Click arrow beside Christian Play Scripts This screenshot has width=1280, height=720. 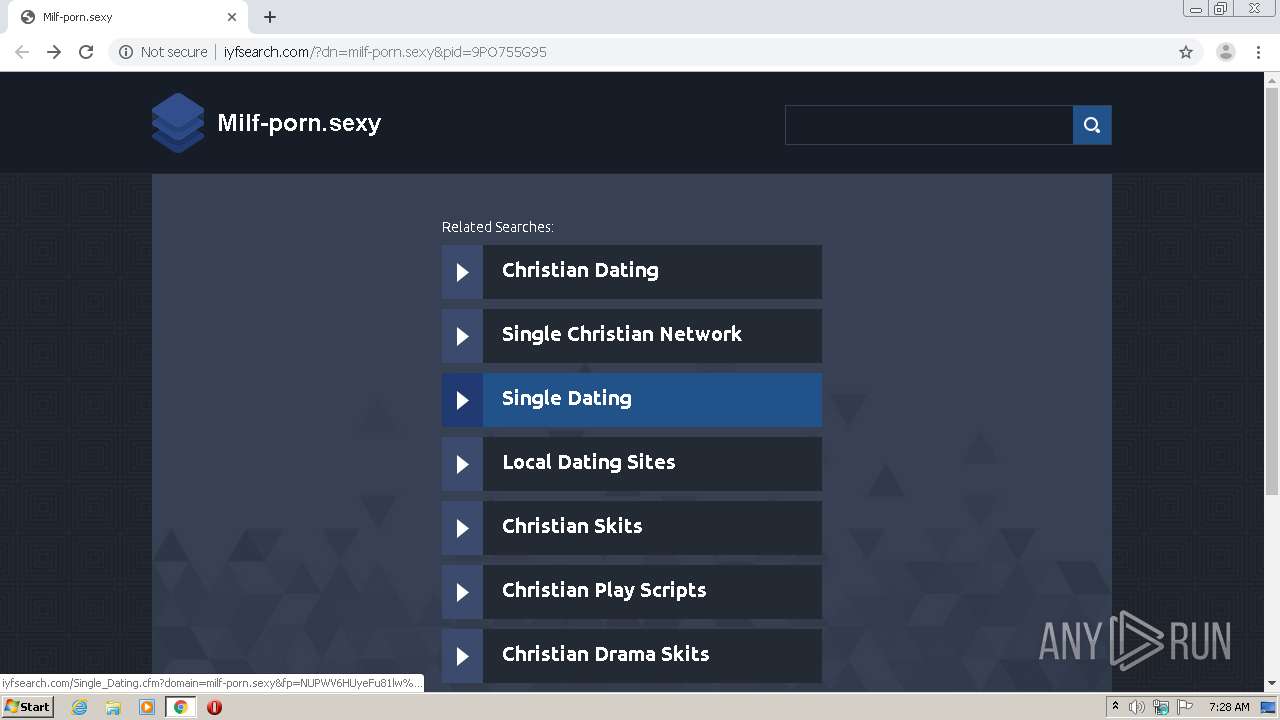pyautogui.click(x=462, y=592)
